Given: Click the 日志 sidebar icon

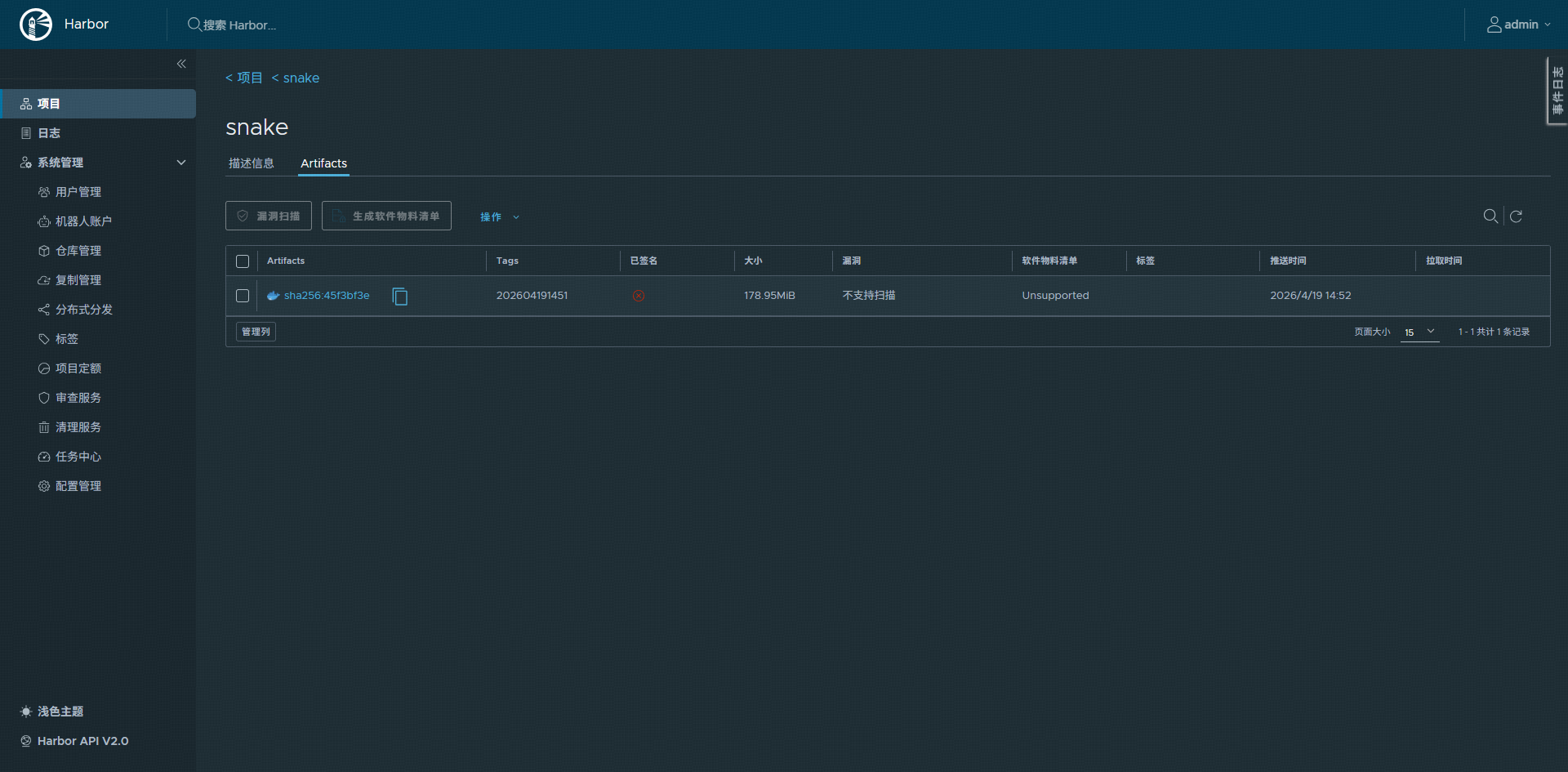Looking at the screenshot, I should 26,133.
